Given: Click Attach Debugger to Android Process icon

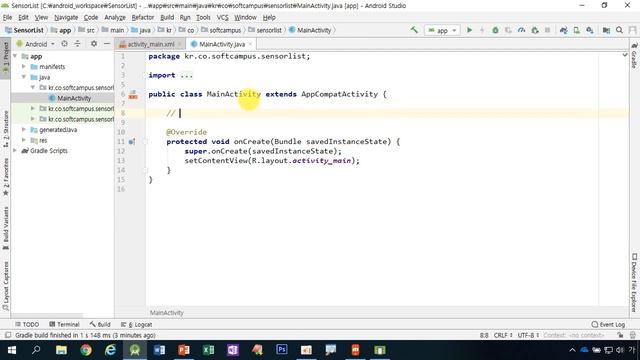Looking at the screenshot, I should (535, 30).
